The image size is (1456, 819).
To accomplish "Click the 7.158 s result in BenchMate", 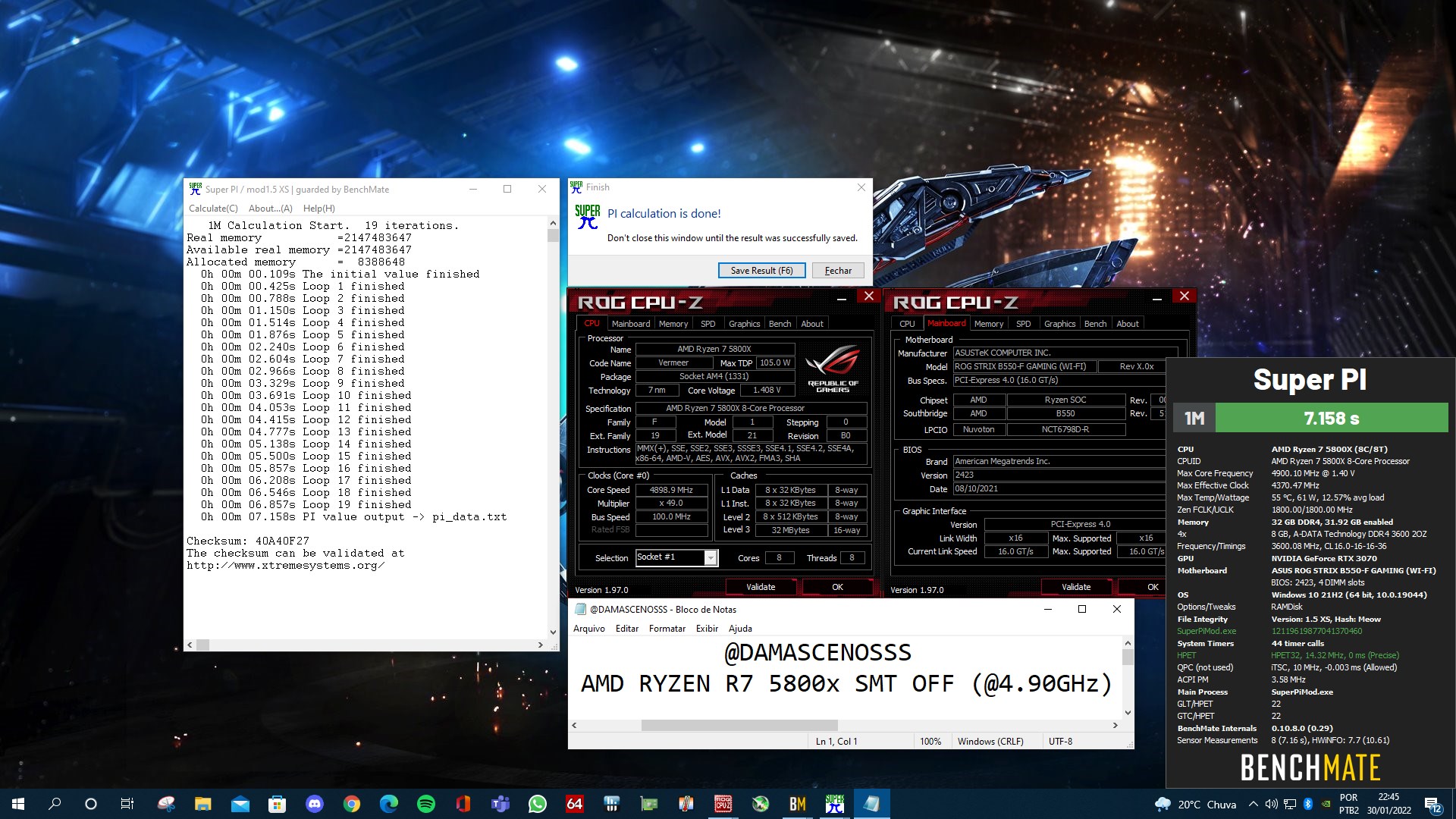I will tap(1332, 418).
